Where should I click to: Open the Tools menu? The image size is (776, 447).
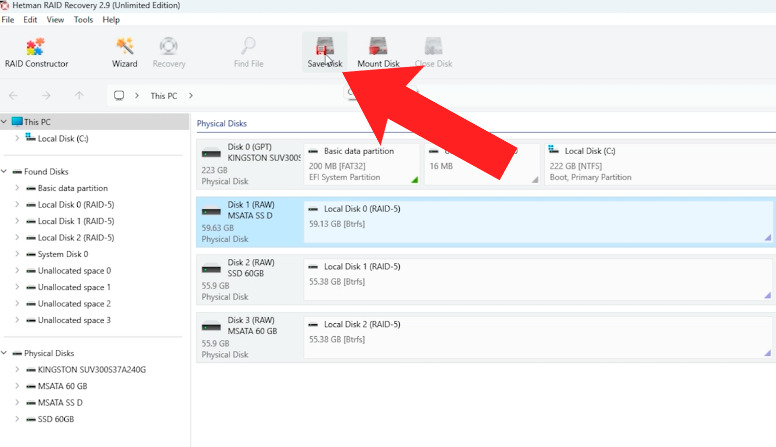(83, 20)
